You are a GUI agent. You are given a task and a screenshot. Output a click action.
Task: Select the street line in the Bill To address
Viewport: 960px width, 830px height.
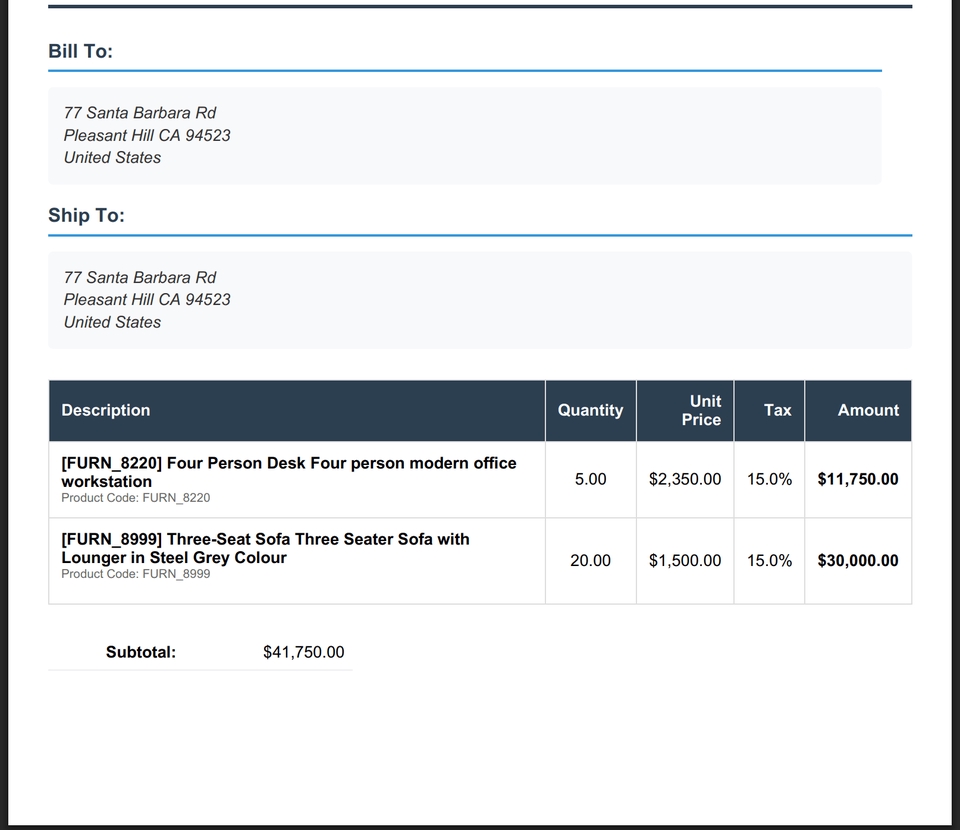[140, 113]
